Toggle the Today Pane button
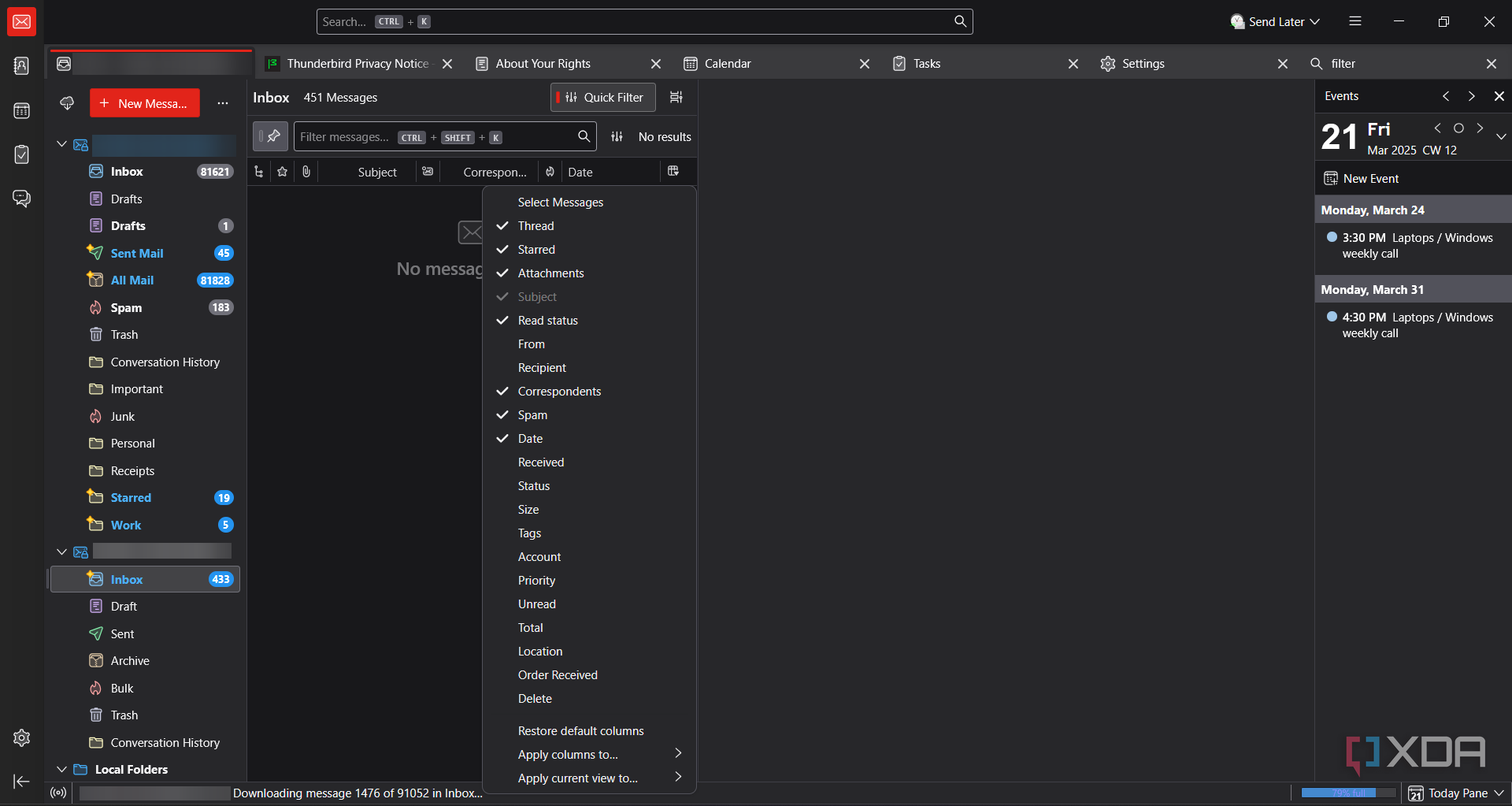Viewport: 1512px width, 806px height. coord(1456,793)
